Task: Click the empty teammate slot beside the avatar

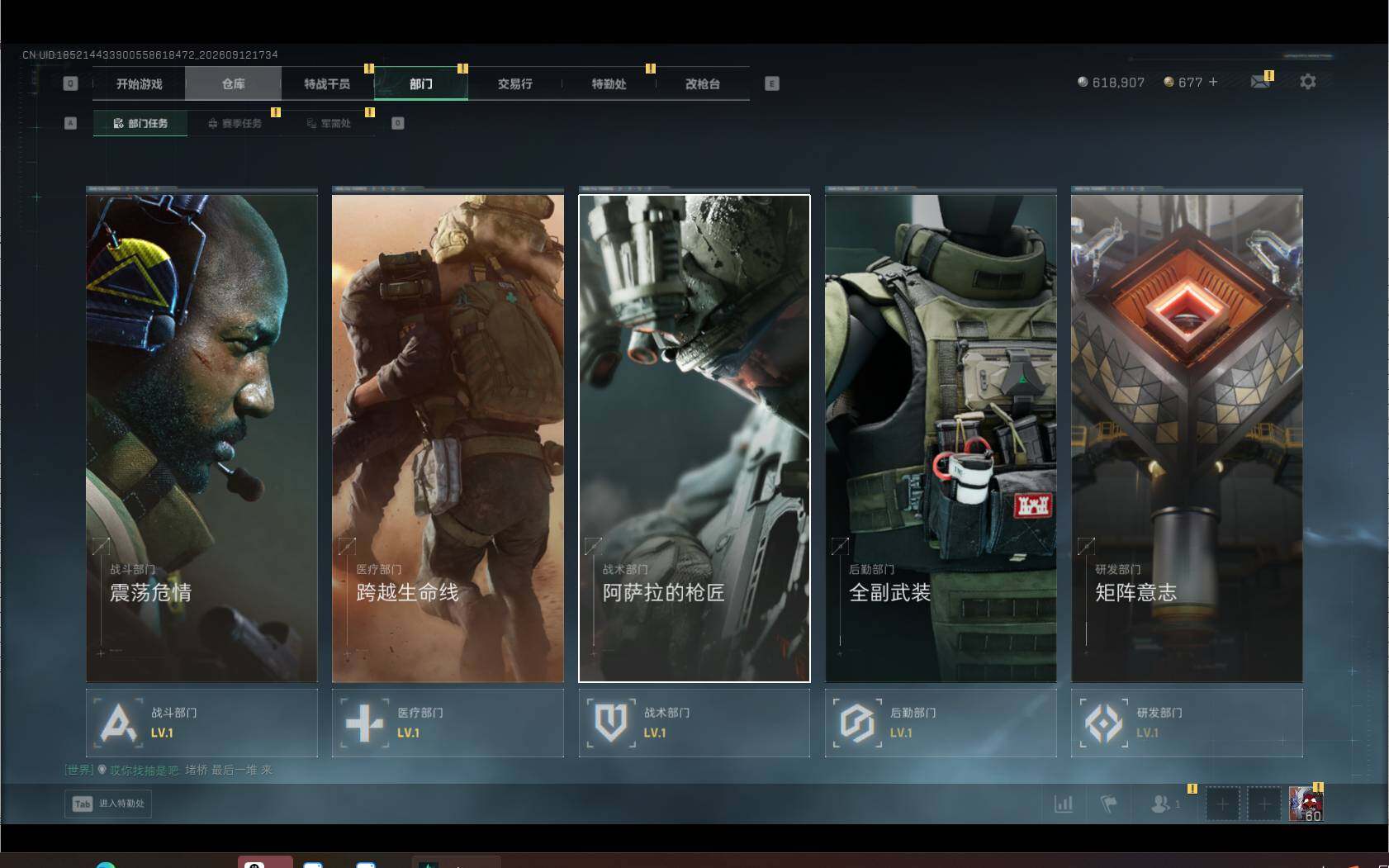Action: pyautogui.click(x=1263, y=804)
